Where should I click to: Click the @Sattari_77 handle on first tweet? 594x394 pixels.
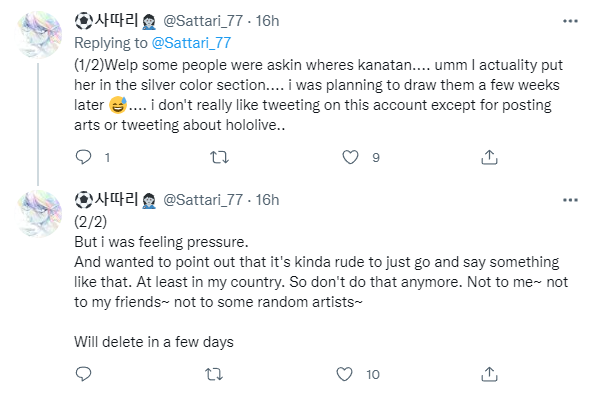coord(203,21)
